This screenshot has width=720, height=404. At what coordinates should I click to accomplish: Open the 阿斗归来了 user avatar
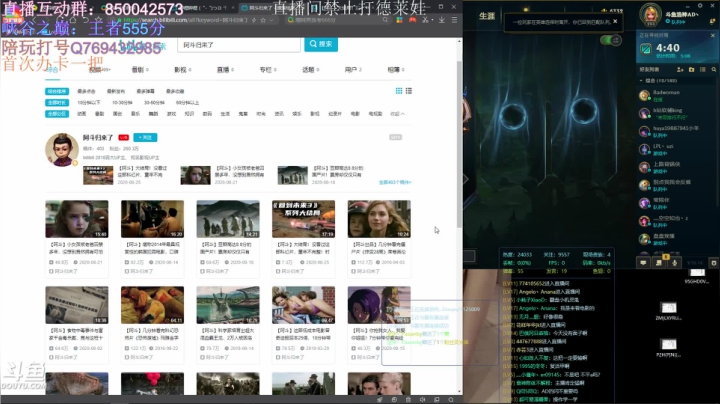coord(62,150)
